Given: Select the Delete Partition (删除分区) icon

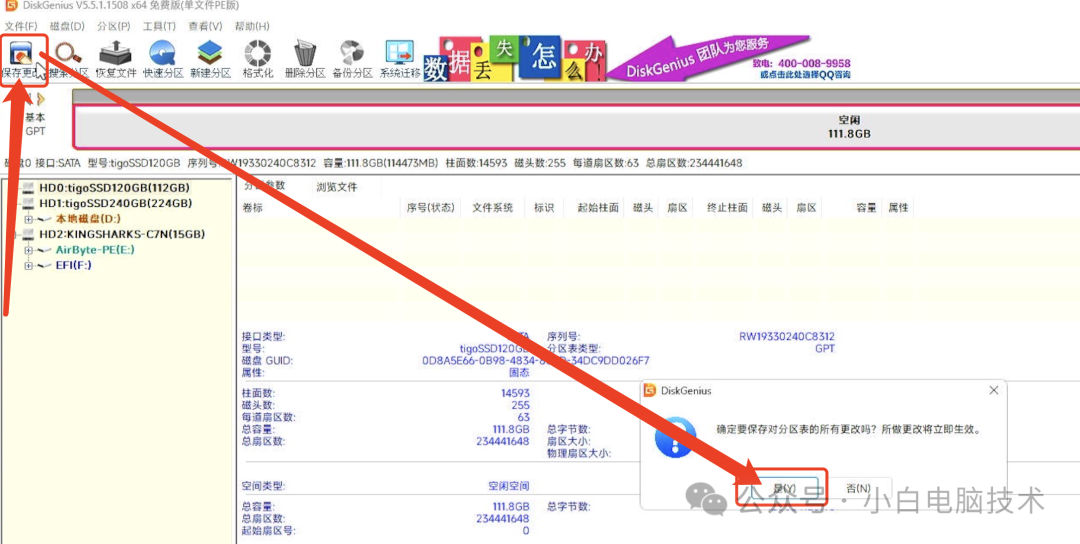Looking at the screenshot, I should (x=304, y=59).
